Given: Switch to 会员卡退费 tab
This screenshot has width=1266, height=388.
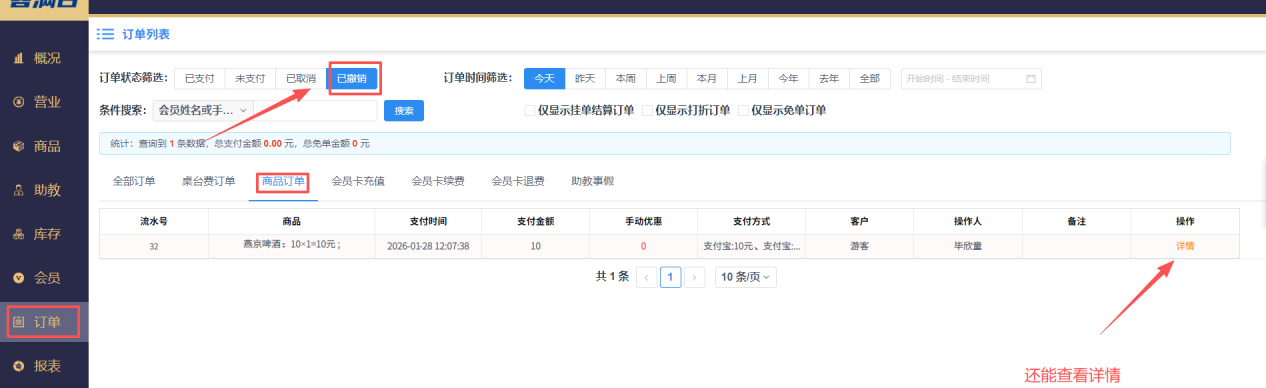Looking at the screenshot, I should pyautogui.click(x=518, y=182).
